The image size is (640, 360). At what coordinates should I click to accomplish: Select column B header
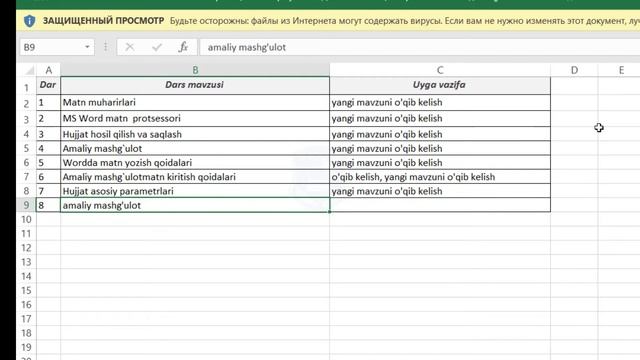point(195,70)
